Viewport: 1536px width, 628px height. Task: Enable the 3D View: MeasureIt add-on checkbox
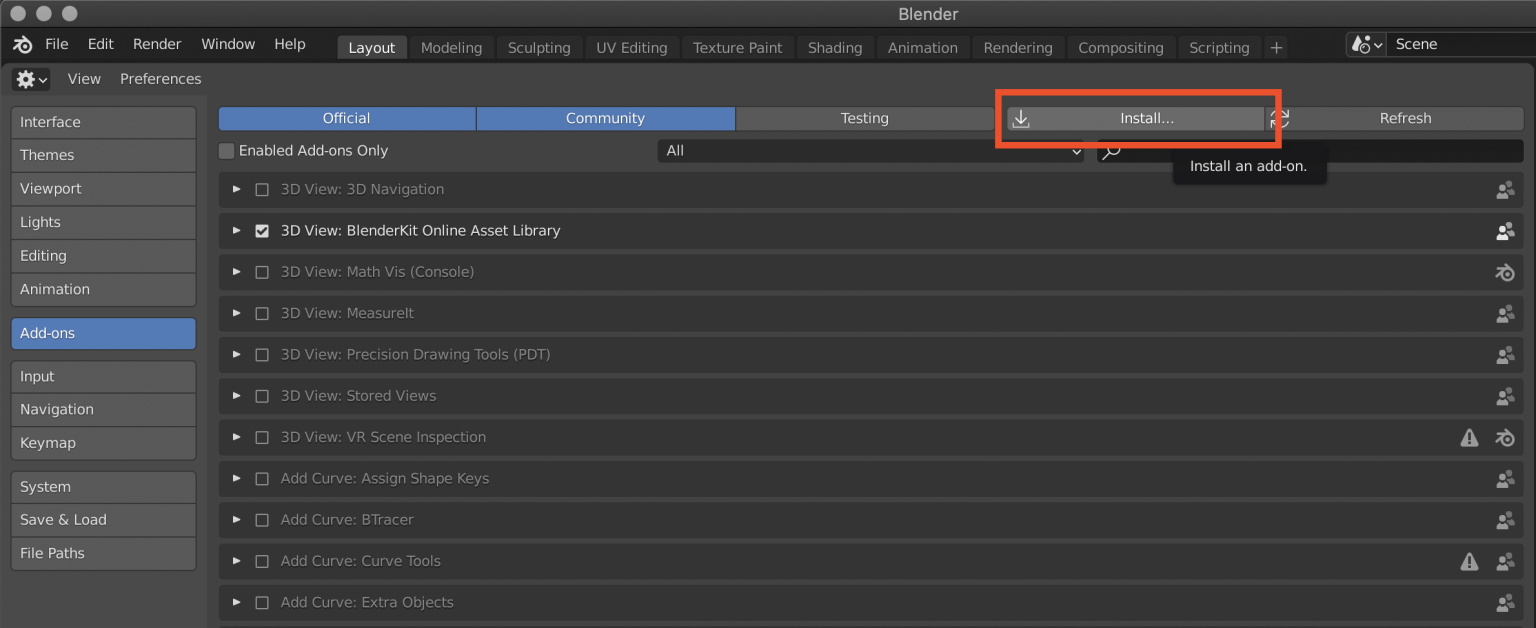tap(262, 313)
